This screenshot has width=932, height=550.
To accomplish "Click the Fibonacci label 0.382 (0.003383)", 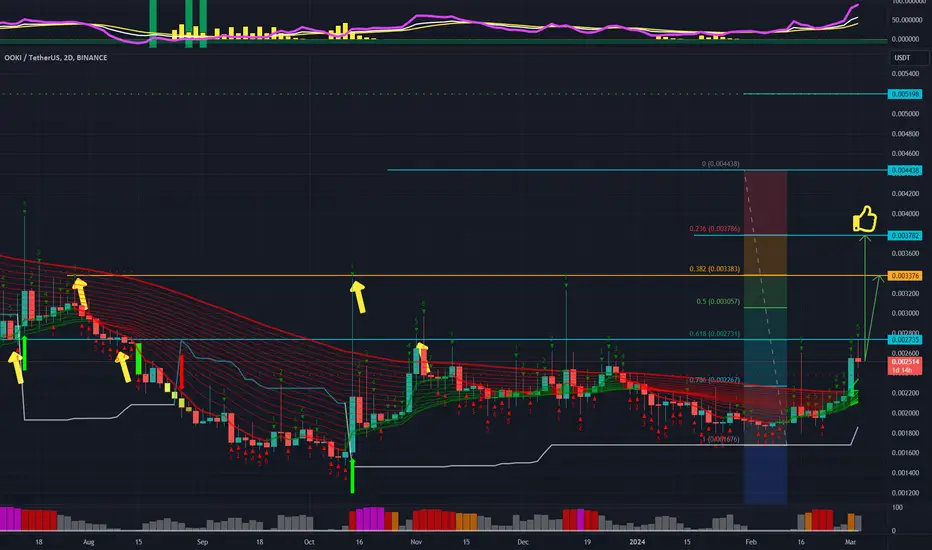I will 714,269.
